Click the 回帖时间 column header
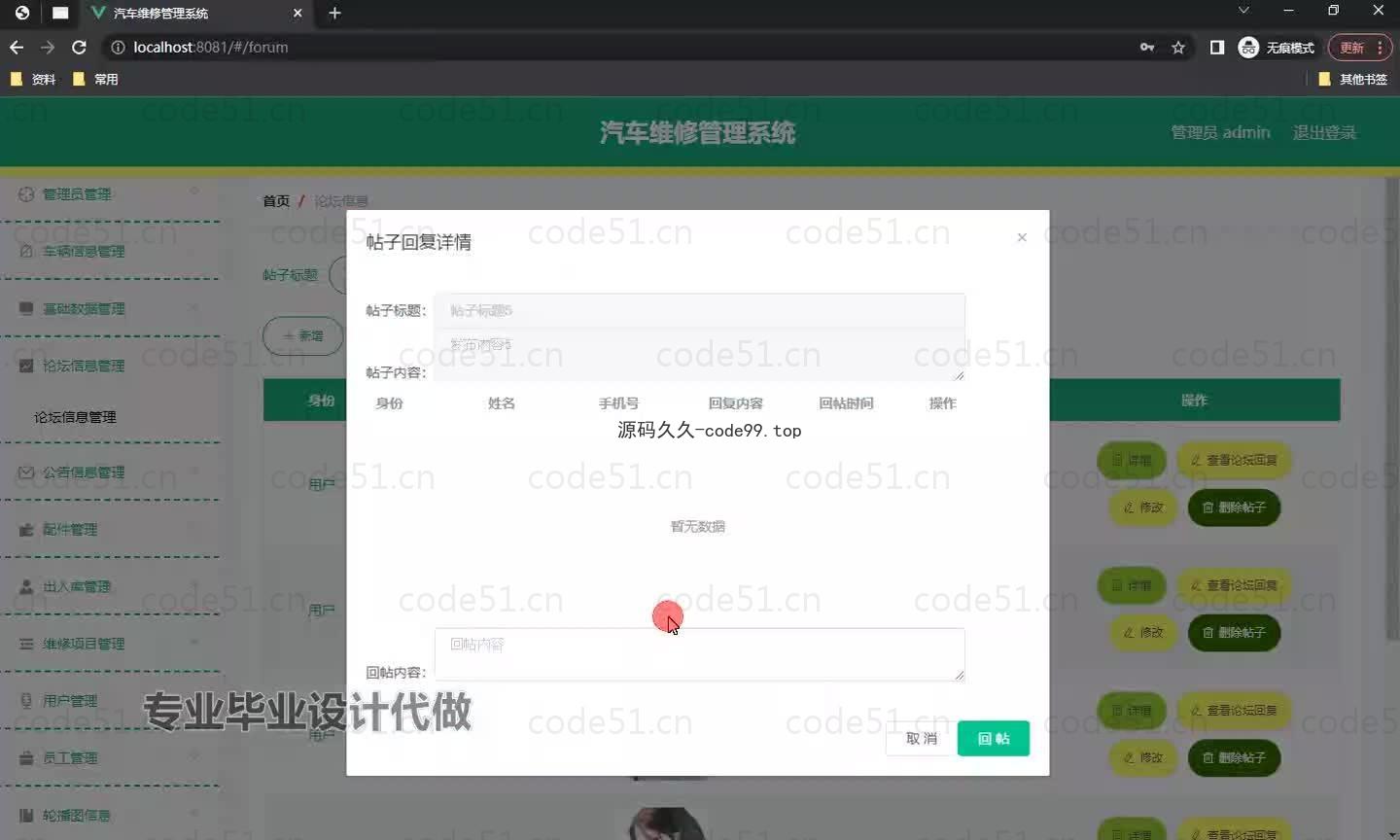 [846, 403]
